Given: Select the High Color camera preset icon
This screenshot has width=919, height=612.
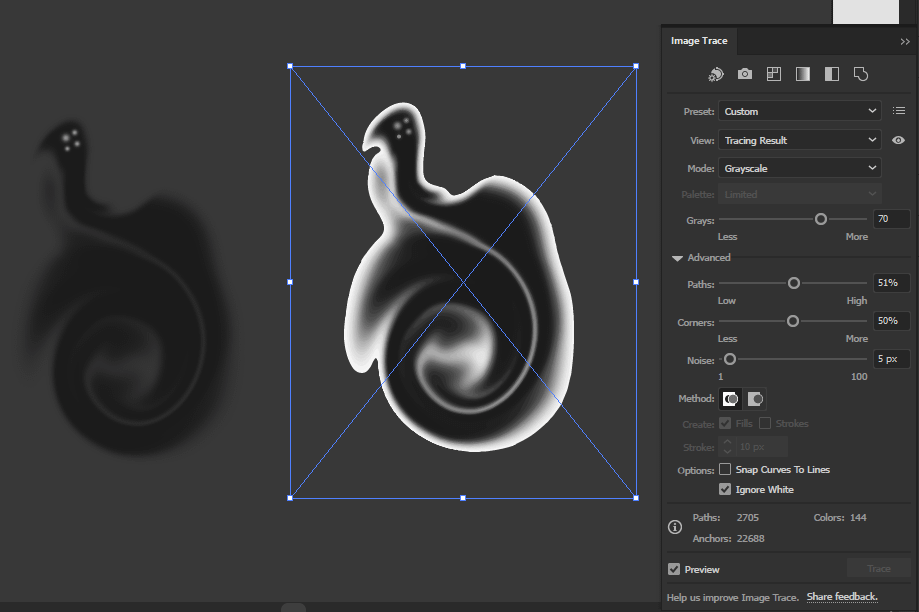Looking at the screenshot, I should [x=745, y=74].
